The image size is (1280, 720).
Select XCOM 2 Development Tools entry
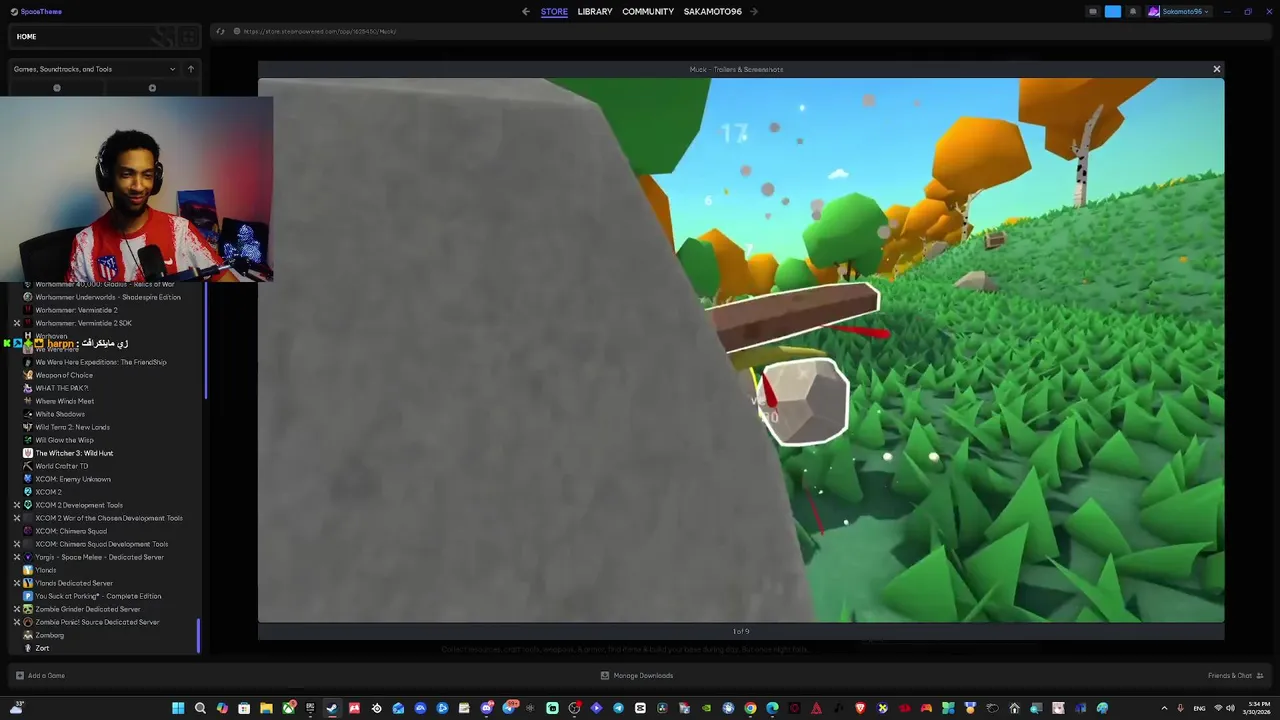(79, 505)
